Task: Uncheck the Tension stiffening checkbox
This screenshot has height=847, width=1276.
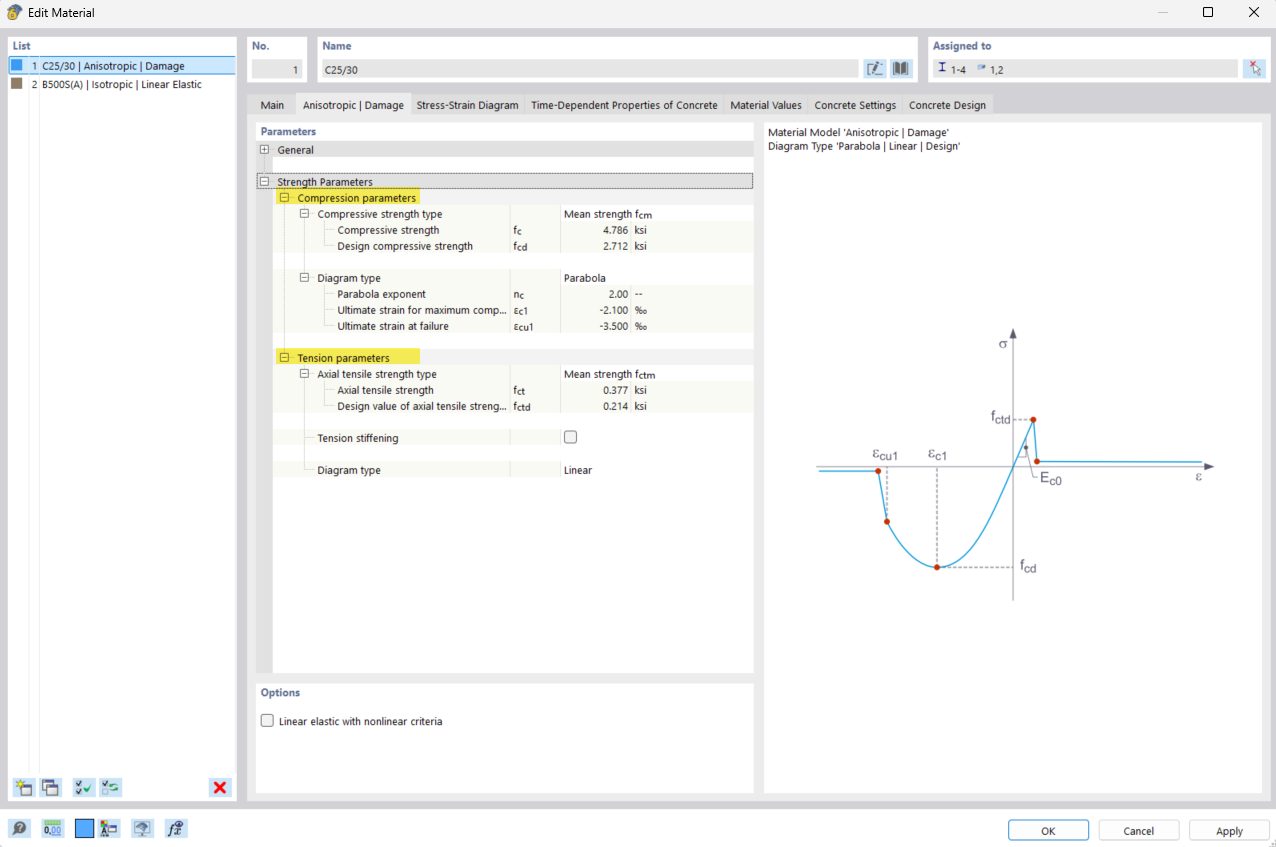Action: pyautogui.click(x=570, y=436)
